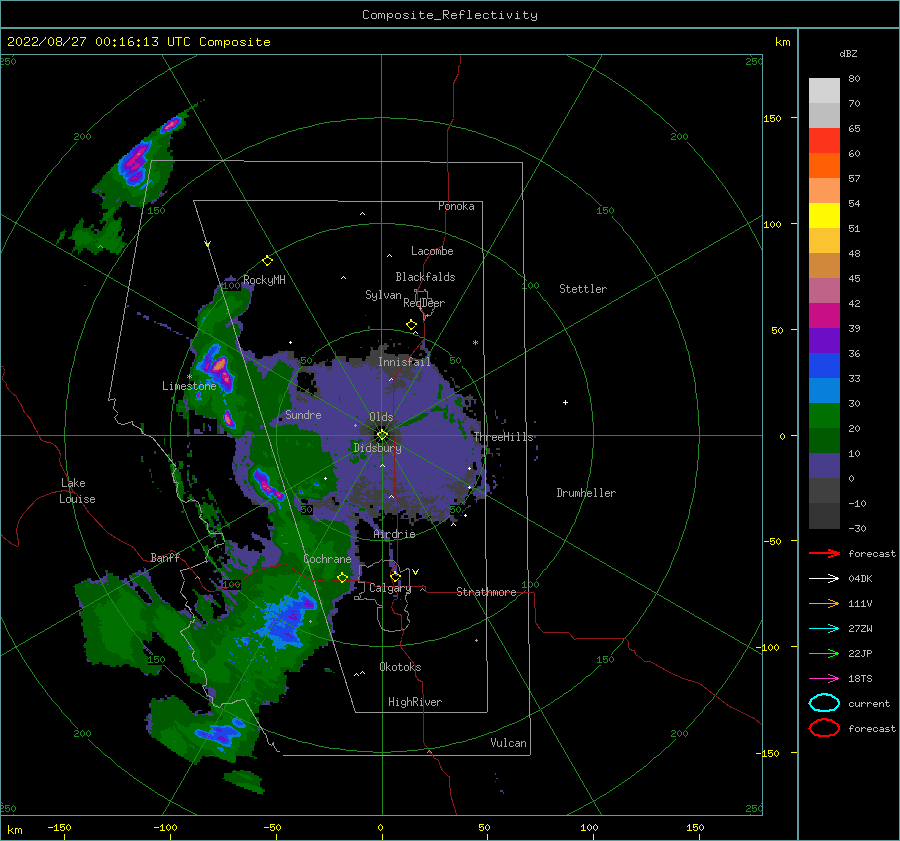900x841 pixels.
Task: Click the Stettler city label
Action: point(583,289)
